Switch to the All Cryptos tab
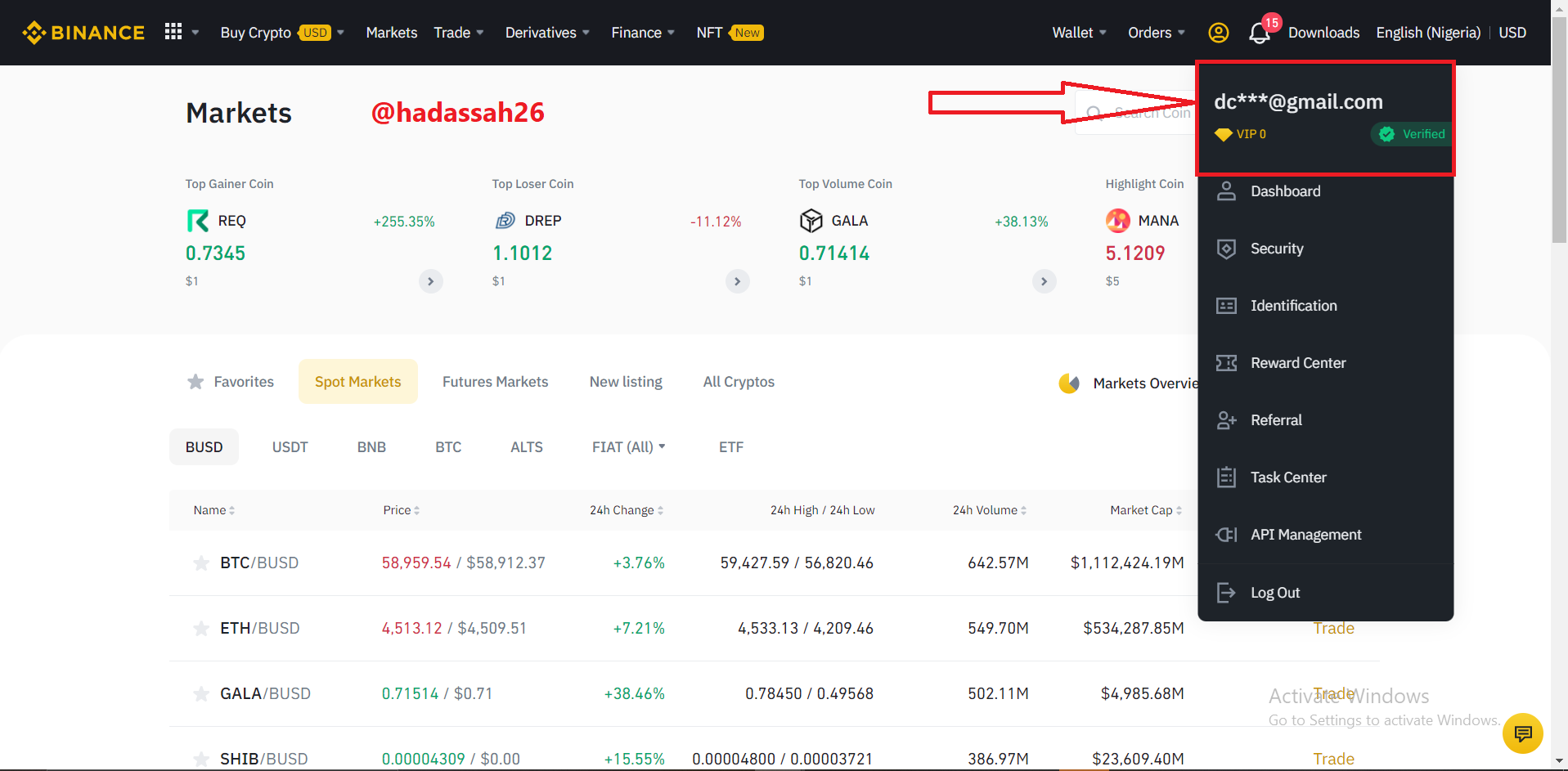The width and height of the screenshot is (1568, 771). 739,382
